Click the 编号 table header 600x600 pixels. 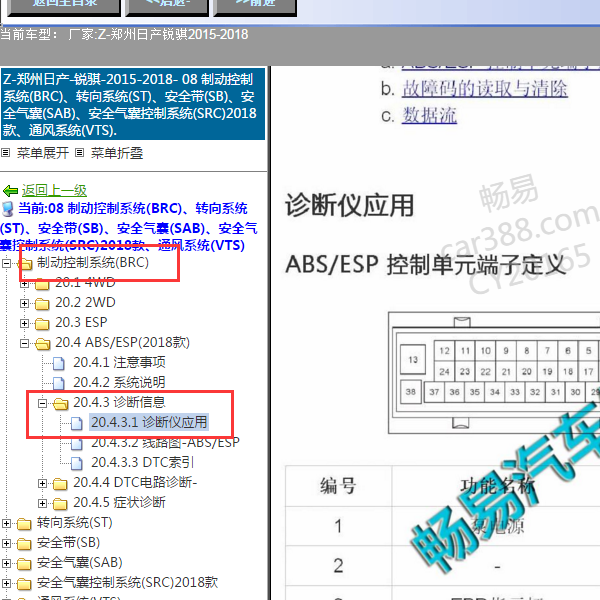[338, 486]
